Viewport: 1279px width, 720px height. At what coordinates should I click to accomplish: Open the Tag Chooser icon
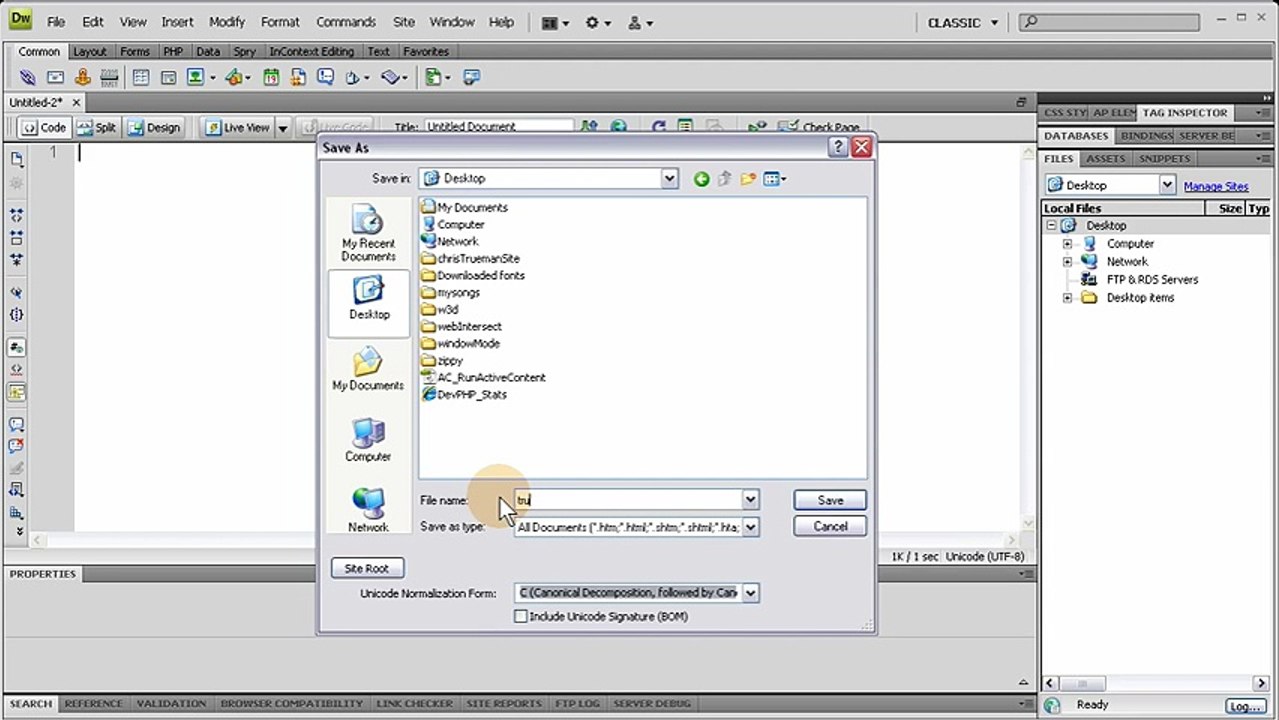(x=471, y=77)
